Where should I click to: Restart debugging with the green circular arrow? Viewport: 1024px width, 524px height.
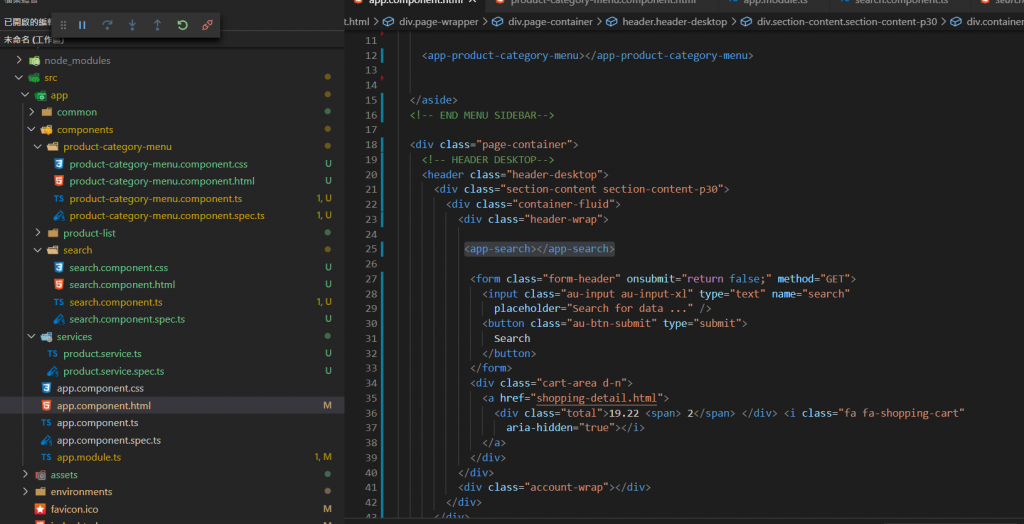(182, 25)
